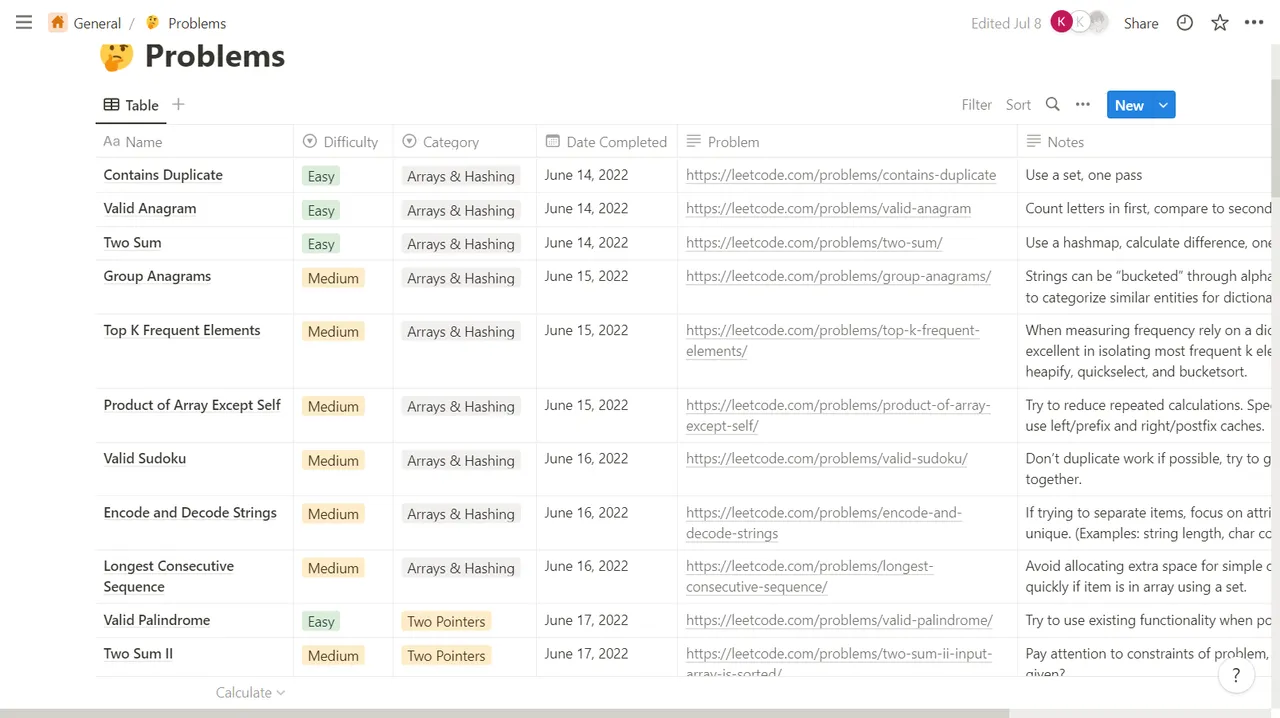The height and width of the screenshot is (718, 1280).
Task: Open the help question mark button
Action: tap(1236, 676)
